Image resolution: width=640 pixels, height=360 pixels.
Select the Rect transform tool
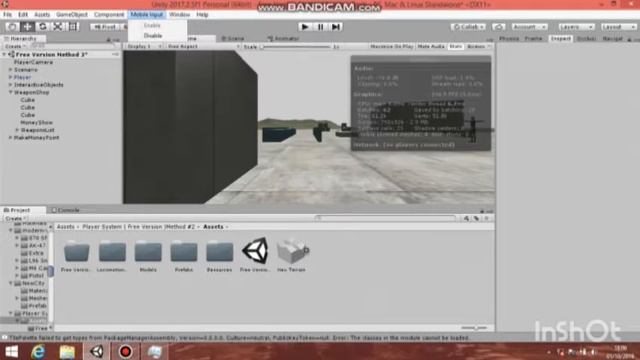point(73,27)
